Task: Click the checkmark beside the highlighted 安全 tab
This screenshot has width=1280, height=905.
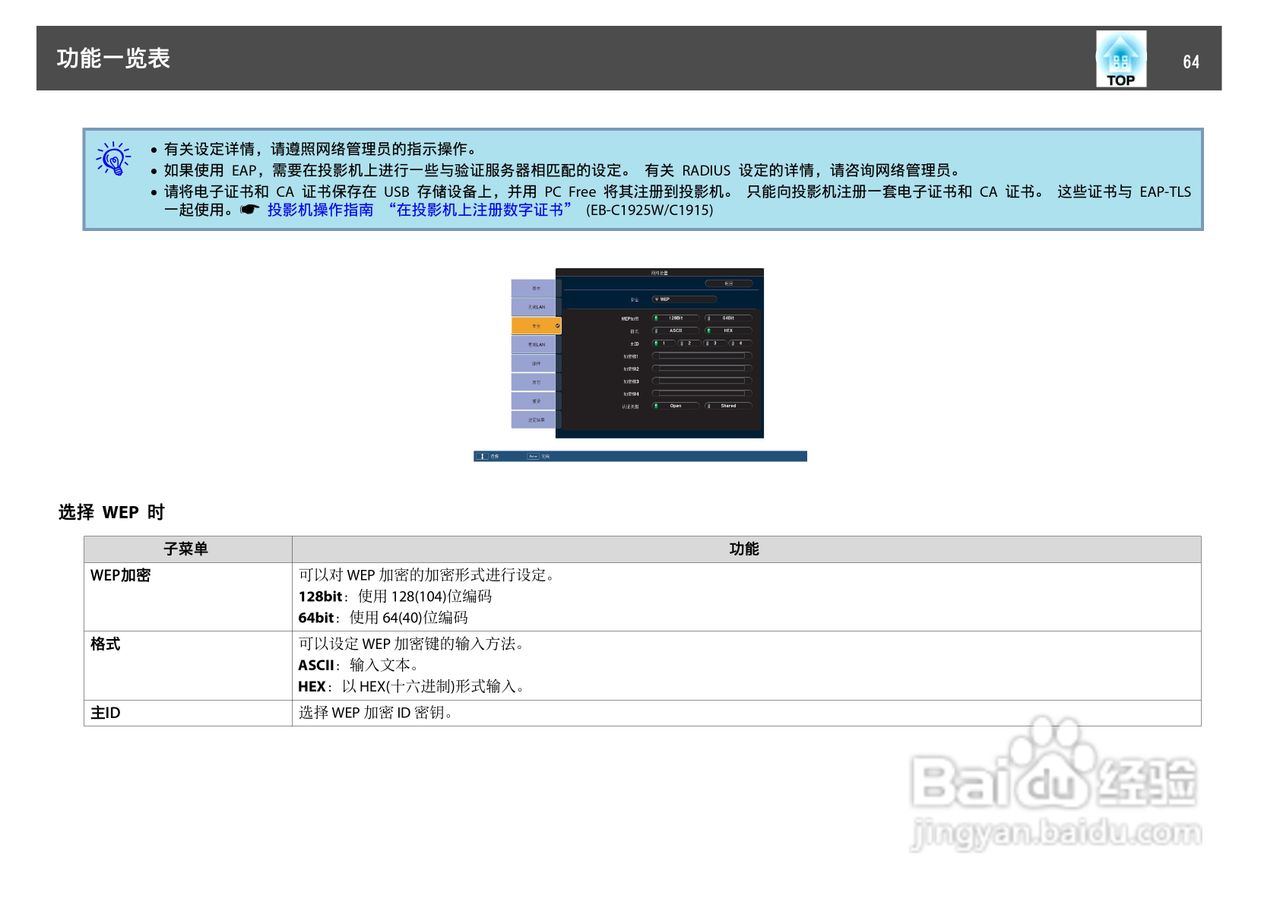Action: [557, 326]
